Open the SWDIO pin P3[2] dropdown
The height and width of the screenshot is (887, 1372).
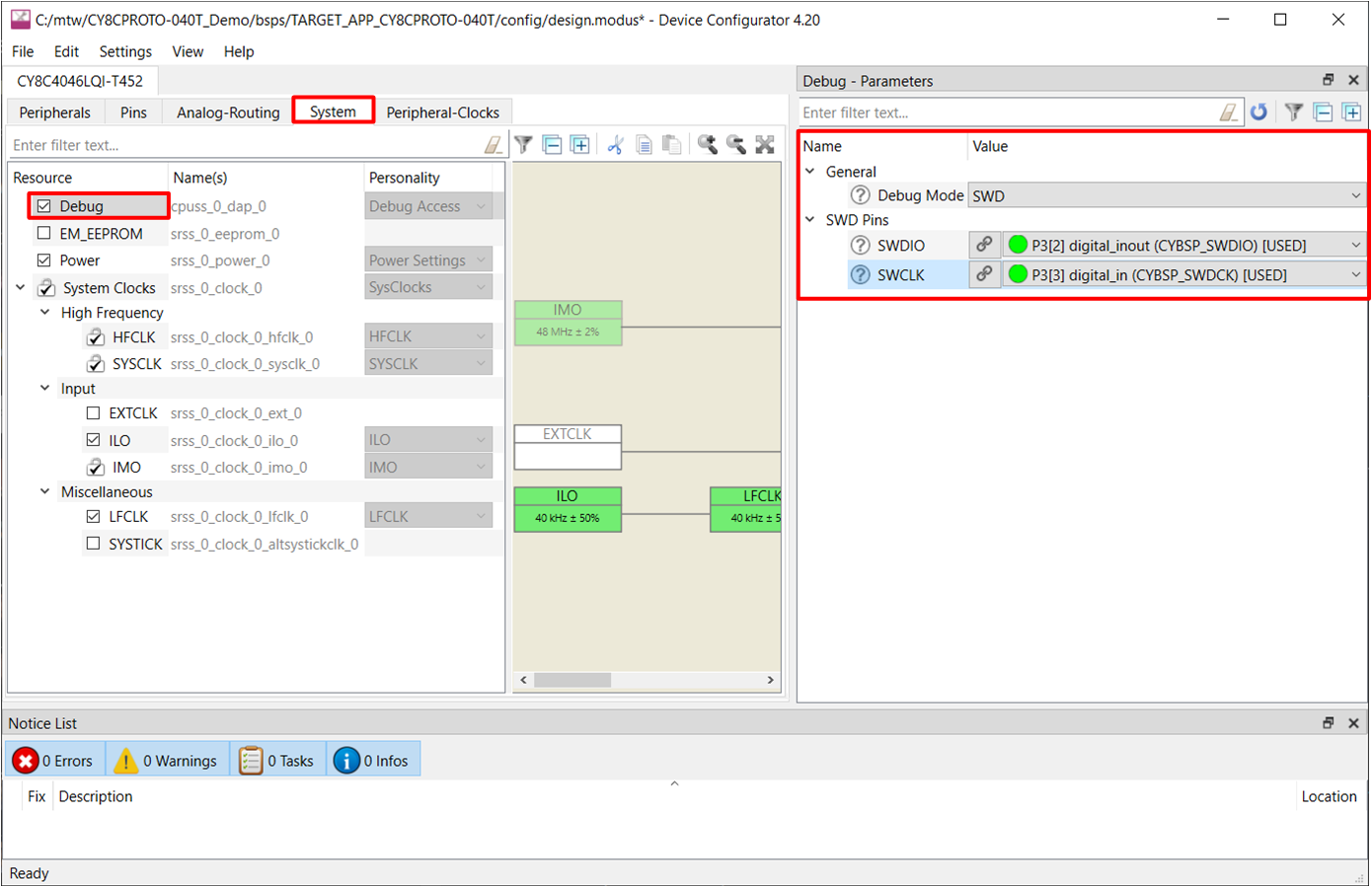tap(1184, 245)
